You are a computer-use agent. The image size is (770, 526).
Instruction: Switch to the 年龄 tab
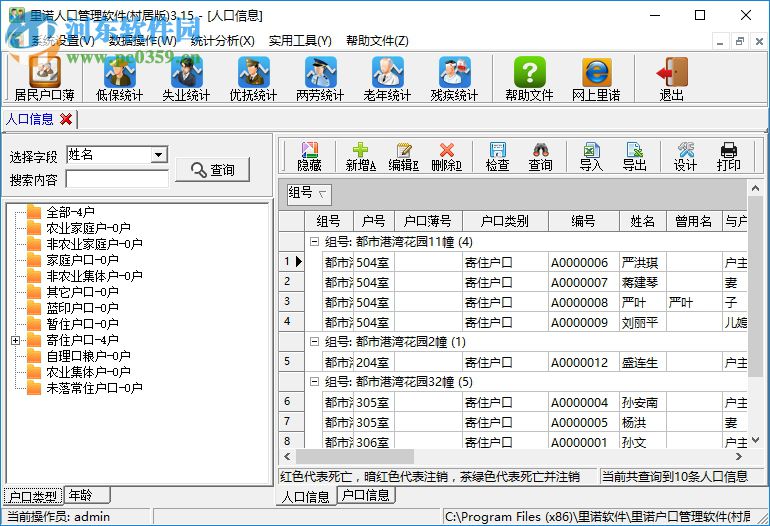pyautogui.click(x=86, y=495)
